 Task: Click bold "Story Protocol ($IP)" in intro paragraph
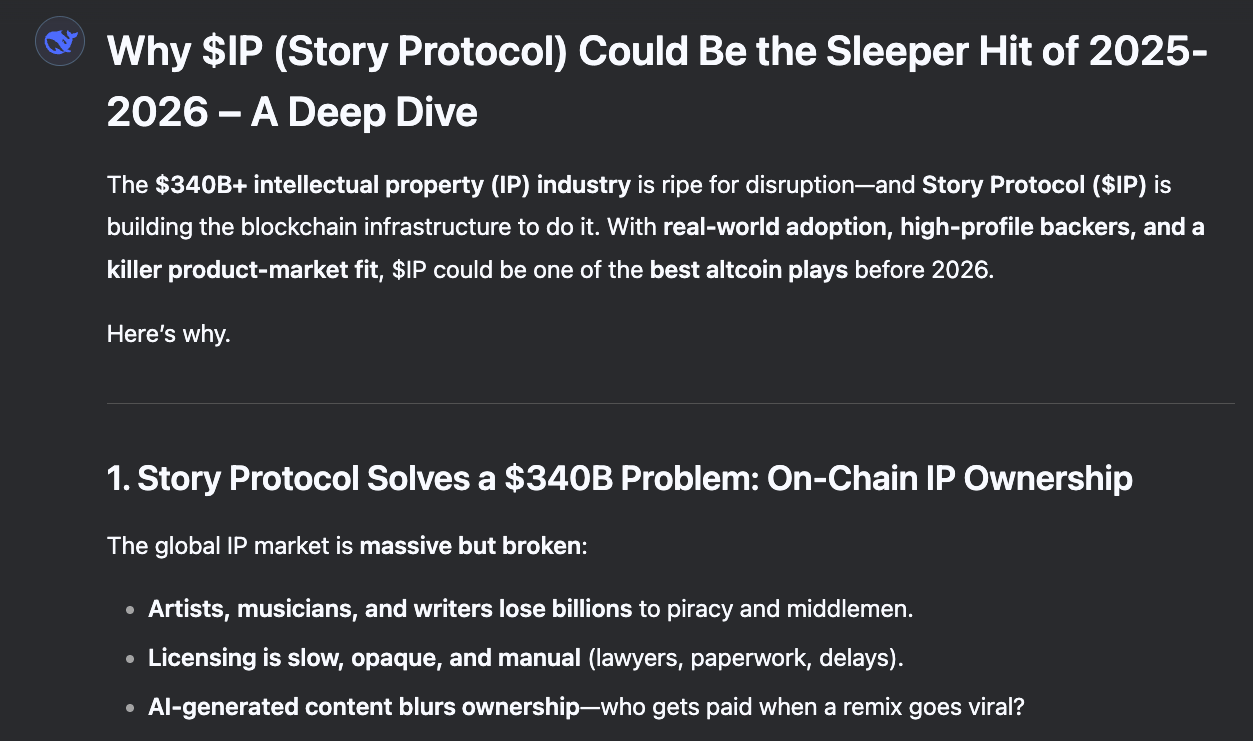(x=1033, y=185)
